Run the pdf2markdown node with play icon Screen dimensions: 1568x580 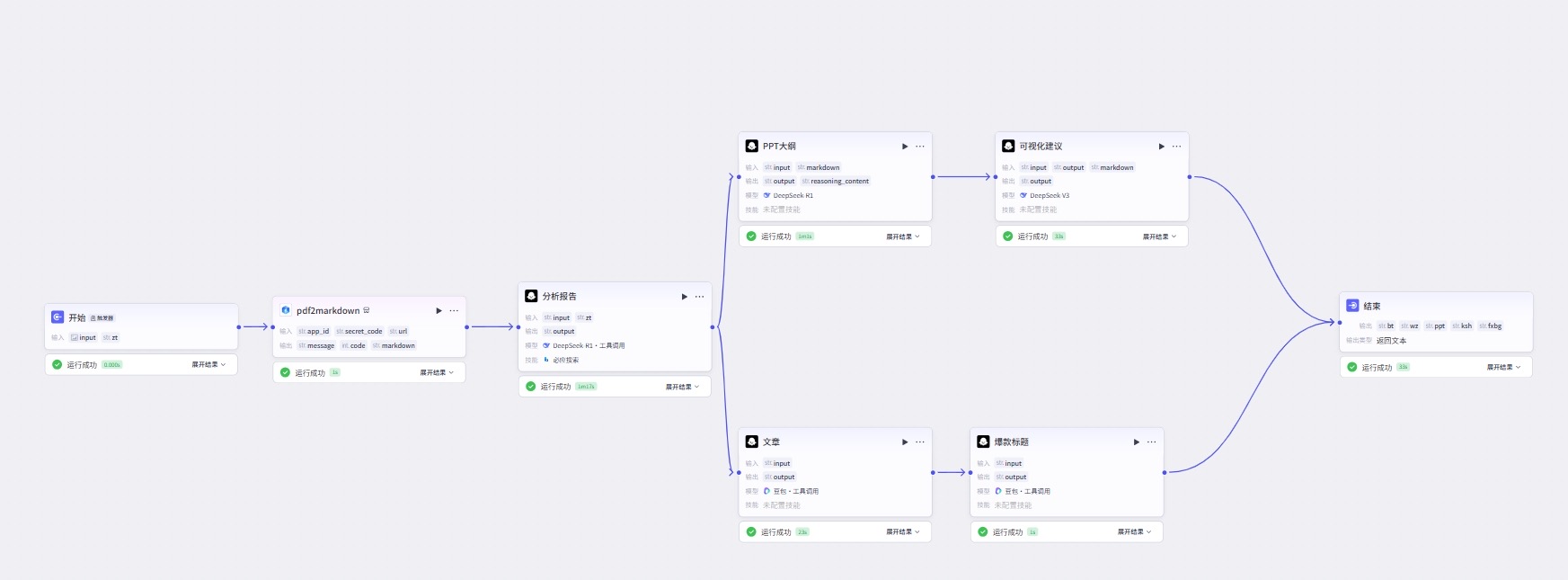tap(439, 311)
